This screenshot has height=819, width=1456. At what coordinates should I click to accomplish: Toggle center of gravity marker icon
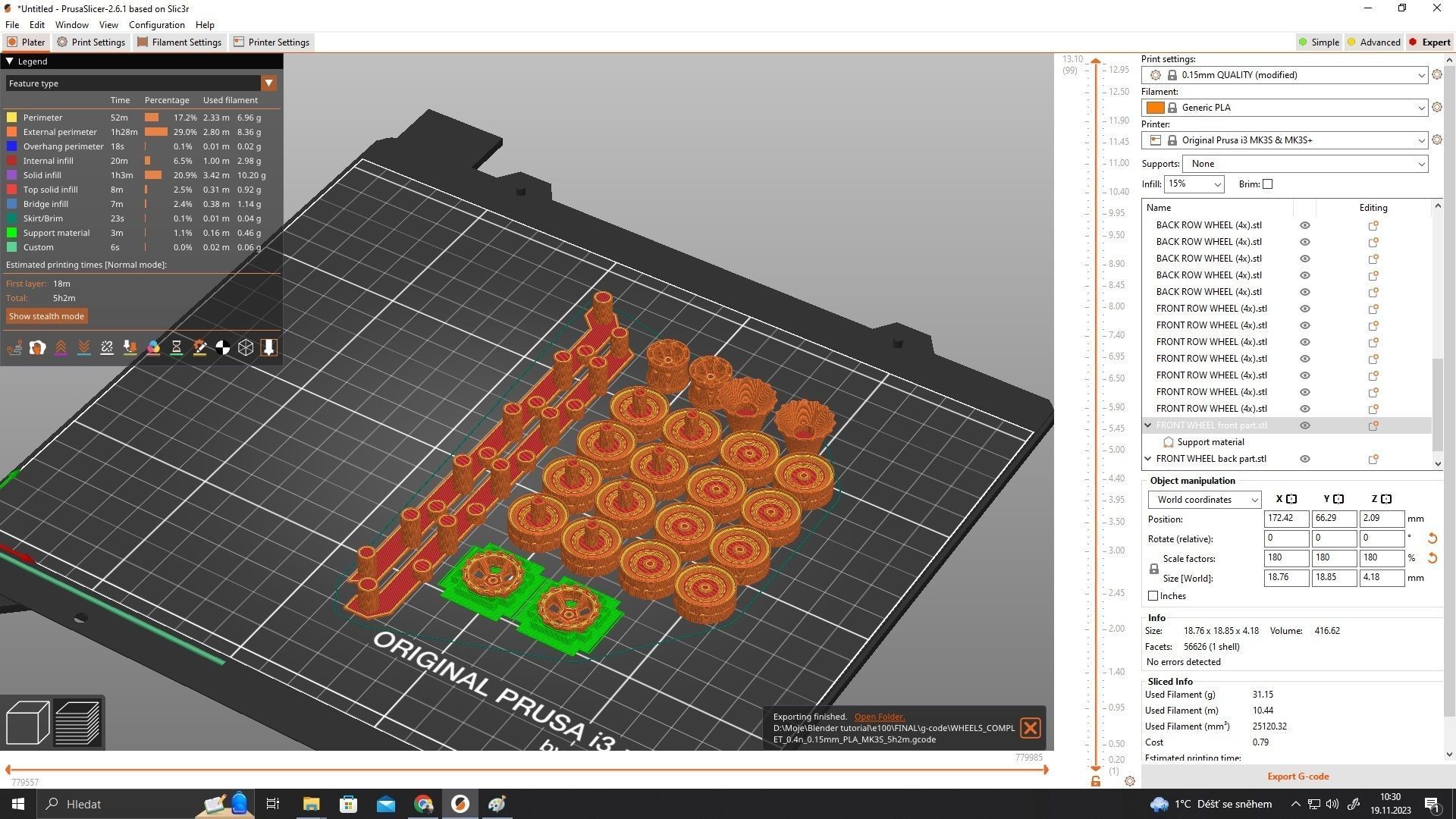222,348
